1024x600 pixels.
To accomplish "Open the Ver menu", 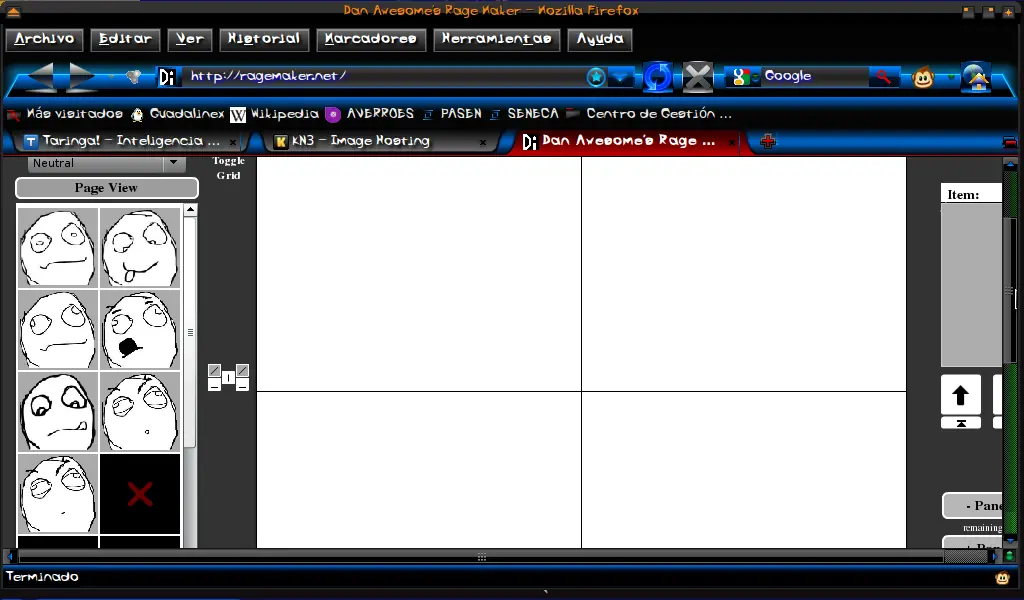I will pyautogui.click(x=189, y=39).
